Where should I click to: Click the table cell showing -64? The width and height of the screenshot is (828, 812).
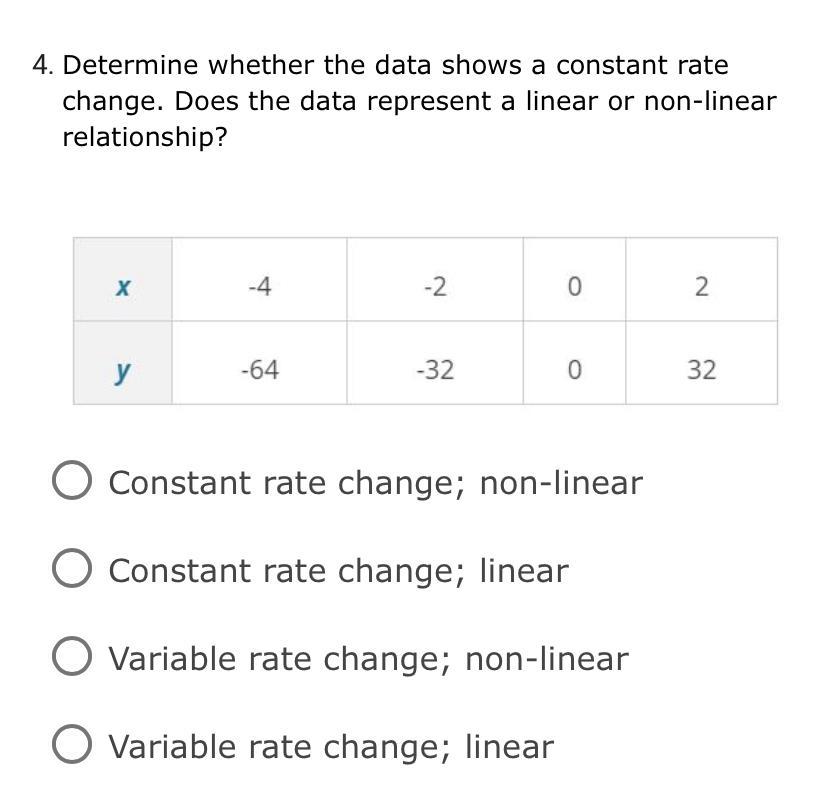point(259,371)
